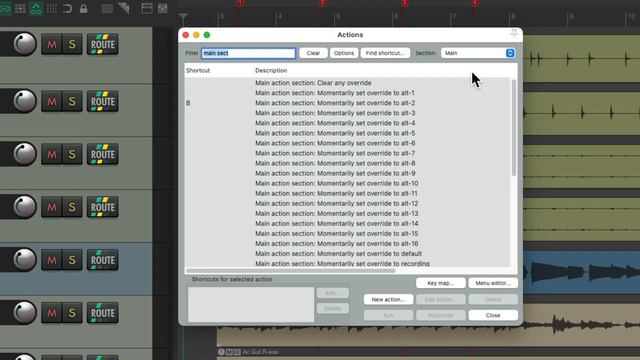Click the shortcuts list box for selected action
The height and width of the screenshot is (360, 640).
[x=251, y=304]
